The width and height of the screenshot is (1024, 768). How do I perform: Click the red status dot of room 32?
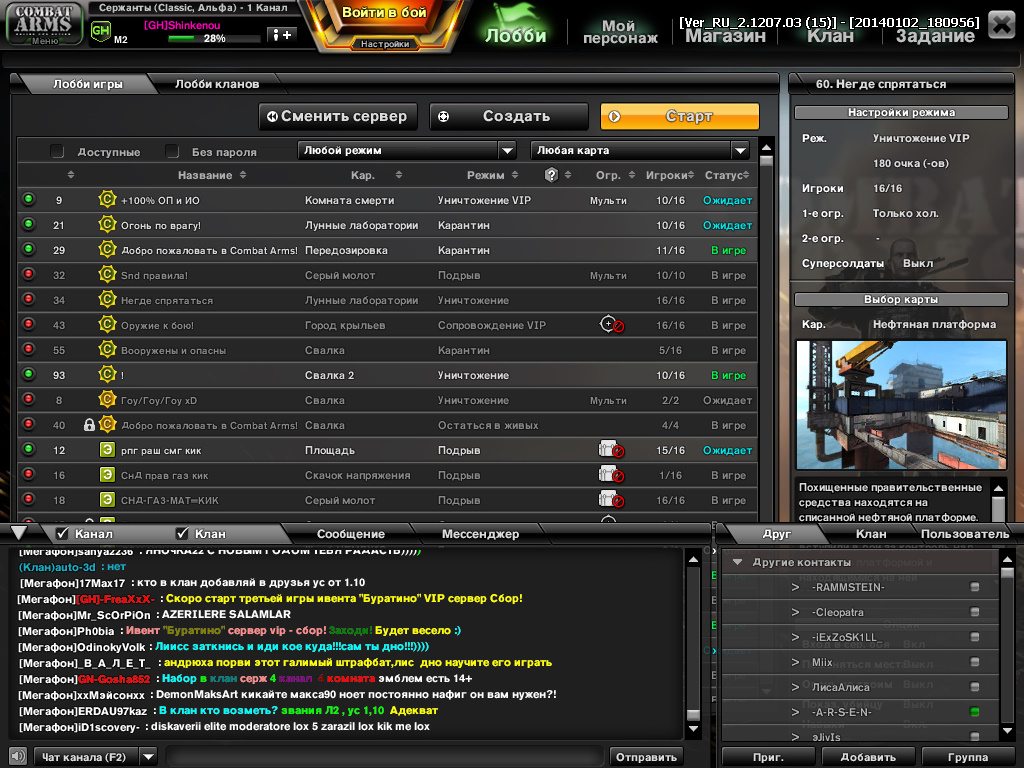28,274
